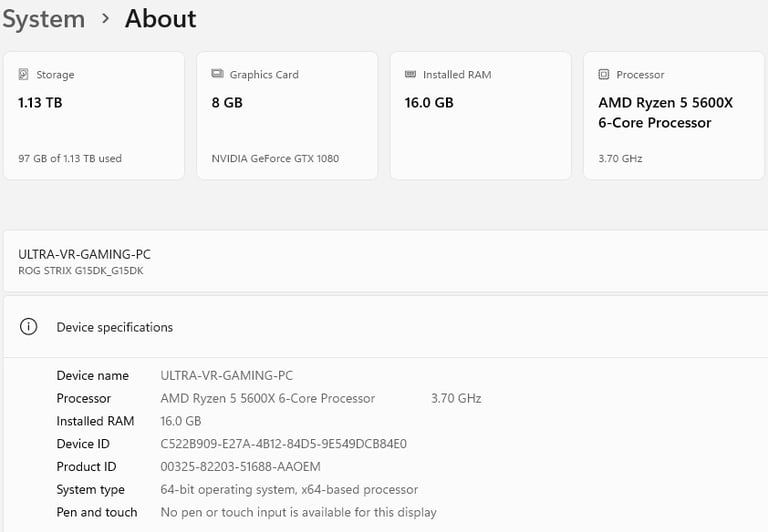Click the Installed RAM memory icon
The image size is (768, 532).
pos(410,74)
